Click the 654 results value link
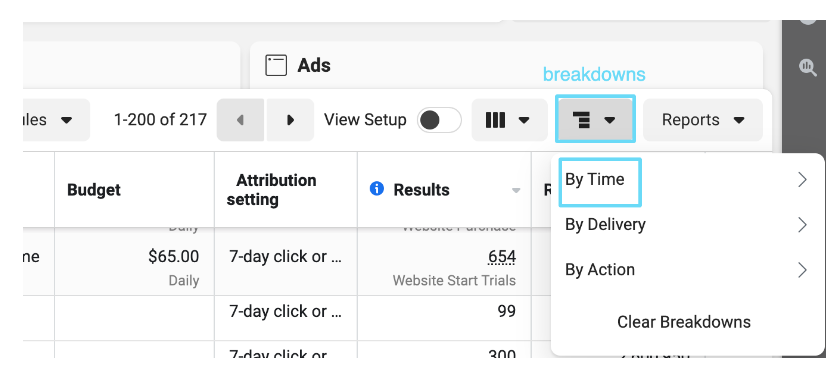Screen dimensions: 836x368 click(x=502, y=257)
